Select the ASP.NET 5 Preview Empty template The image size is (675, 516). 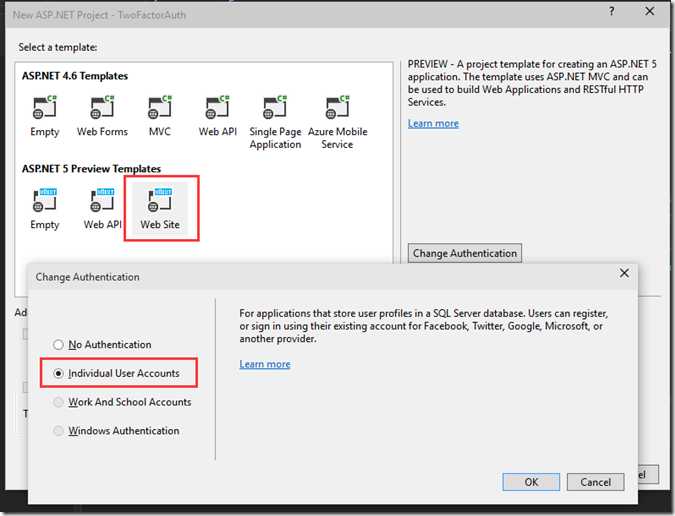(x=44, y=208)
